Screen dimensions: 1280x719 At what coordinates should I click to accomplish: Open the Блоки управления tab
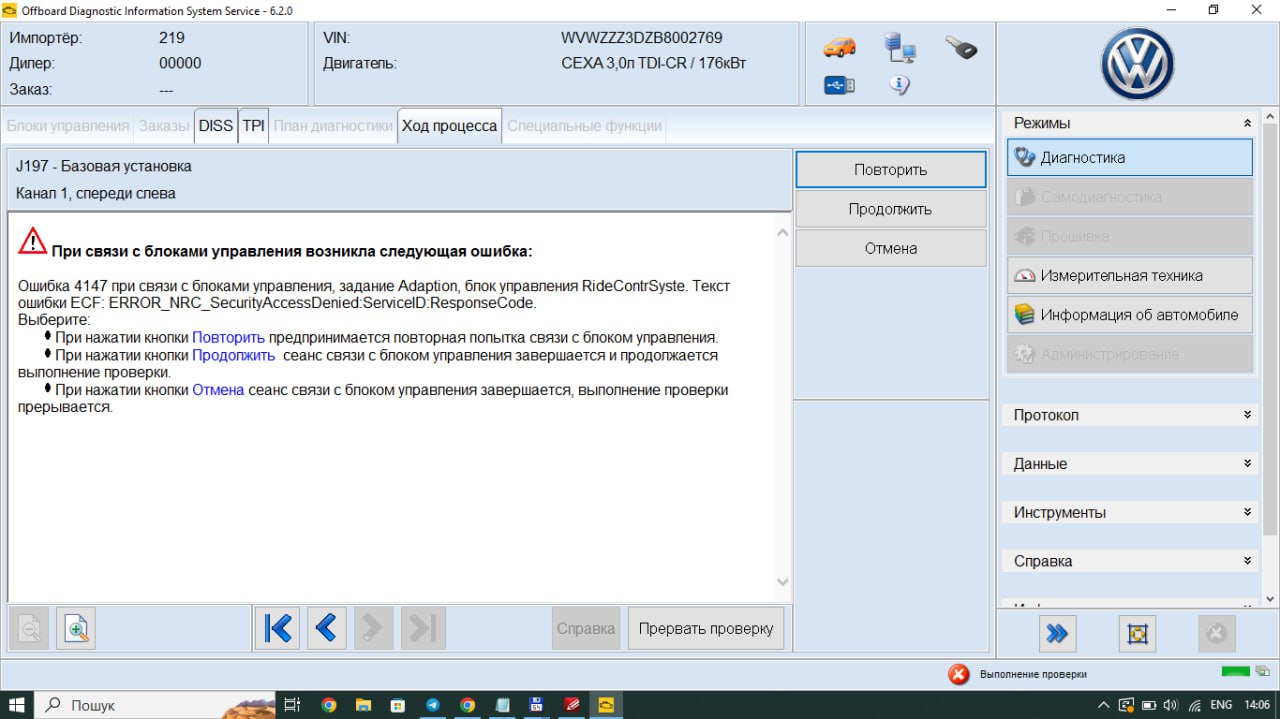pos(68,126)
